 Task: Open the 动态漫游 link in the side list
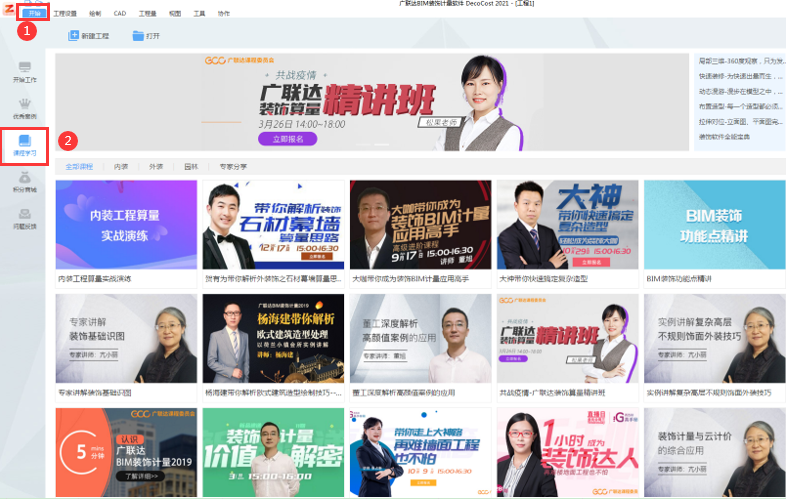pos(741,91)
